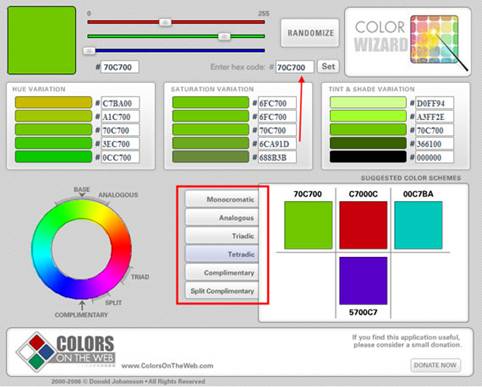Click the A3FF2E hex field
The width and height of the screenshot is (482, 387).
(434, 117)
